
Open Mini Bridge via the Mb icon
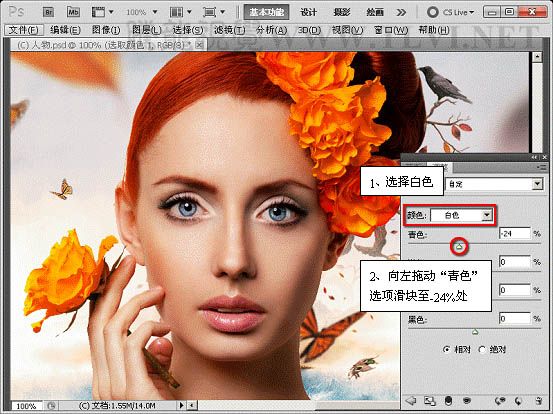coord(73,12)
